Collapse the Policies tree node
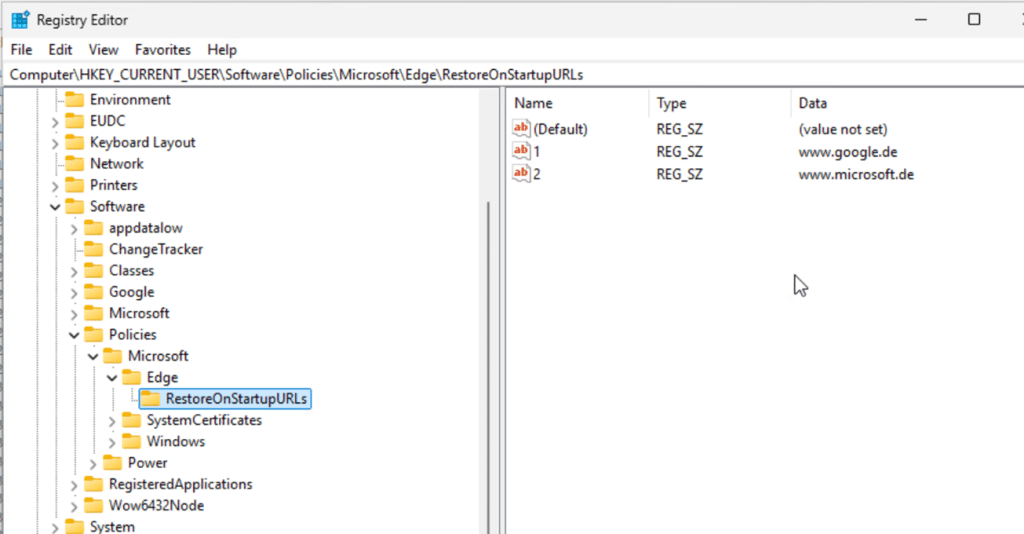The image size is (1024, 534). click(x=74, y=335)
